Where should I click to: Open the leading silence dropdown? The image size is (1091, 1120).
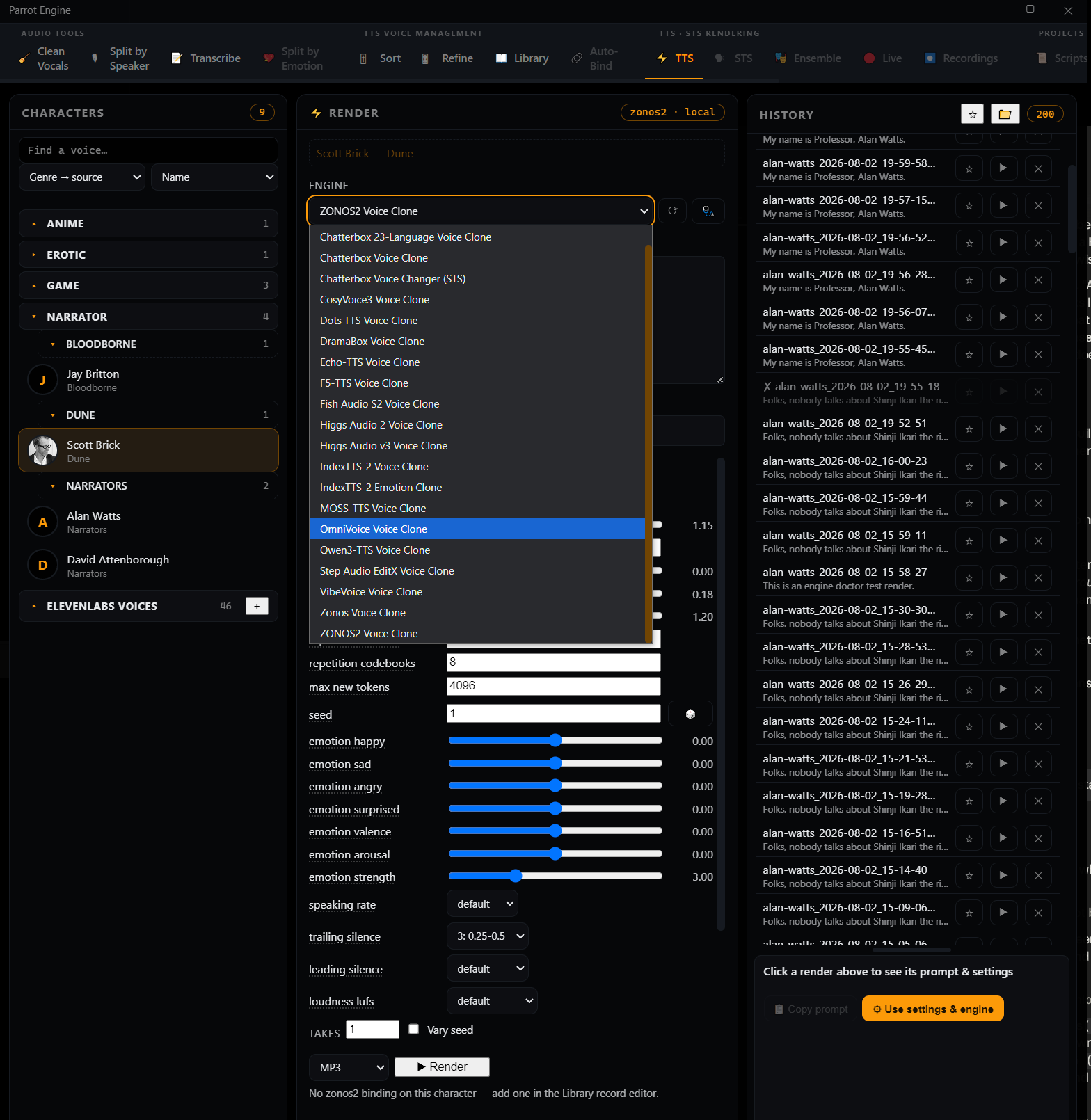487,968
